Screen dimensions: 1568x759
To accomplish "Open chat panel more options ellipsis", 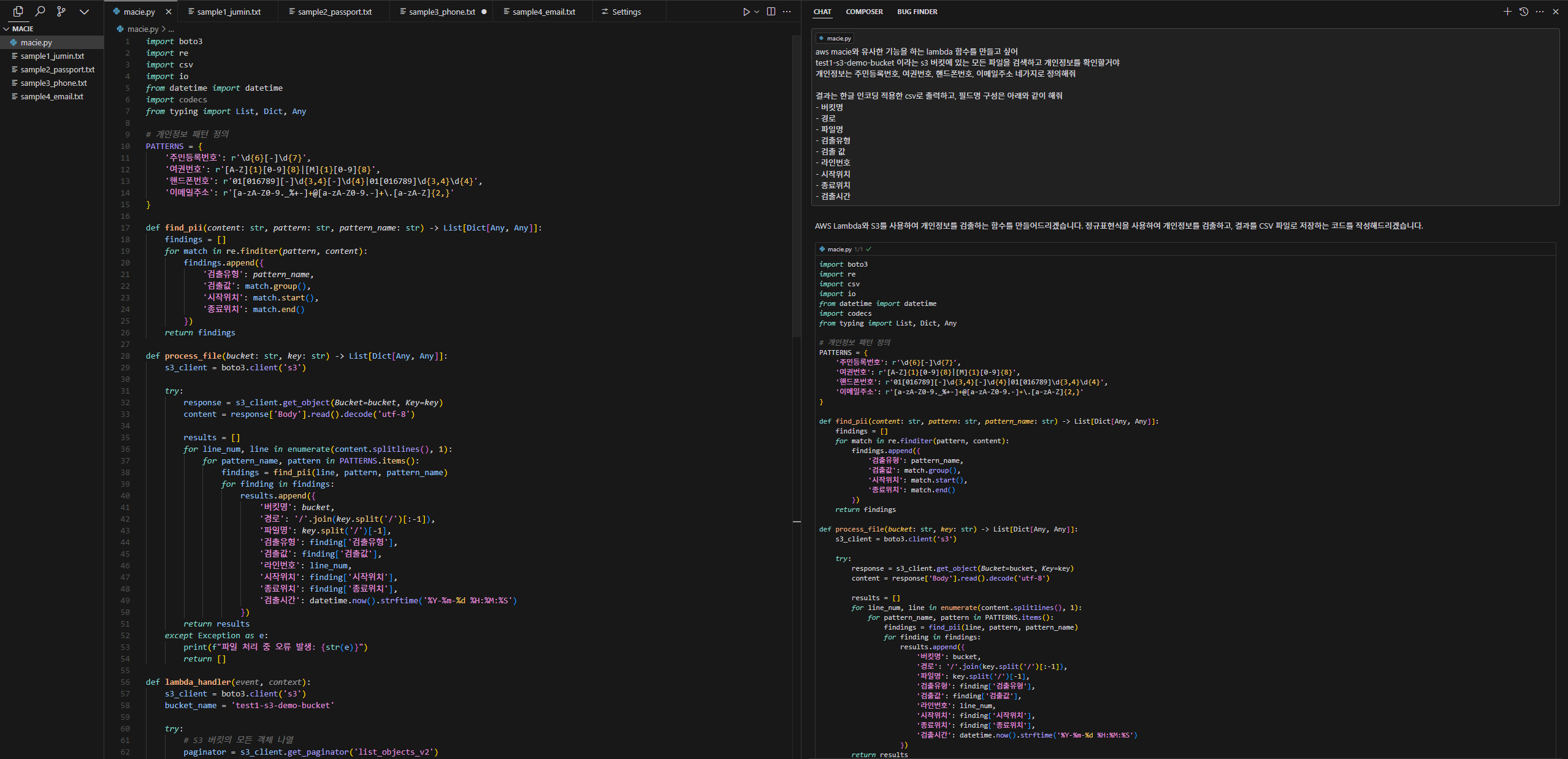I will point(1540,12).
